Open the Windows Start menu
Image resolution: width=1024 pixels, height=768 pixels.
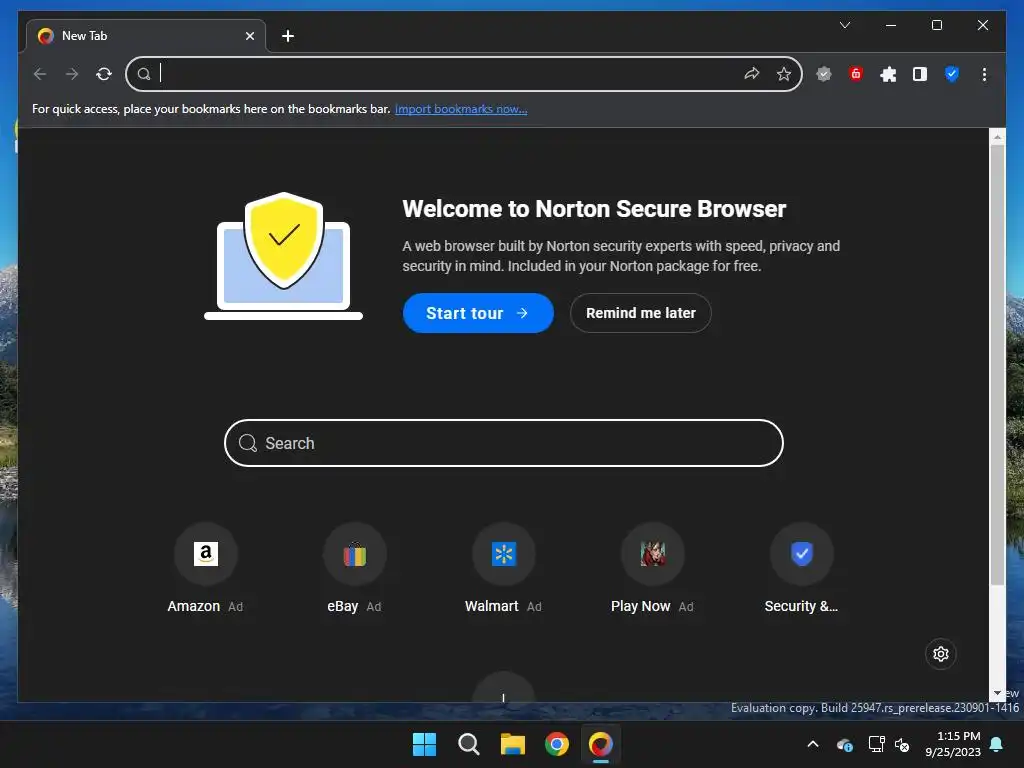(424, 744)
